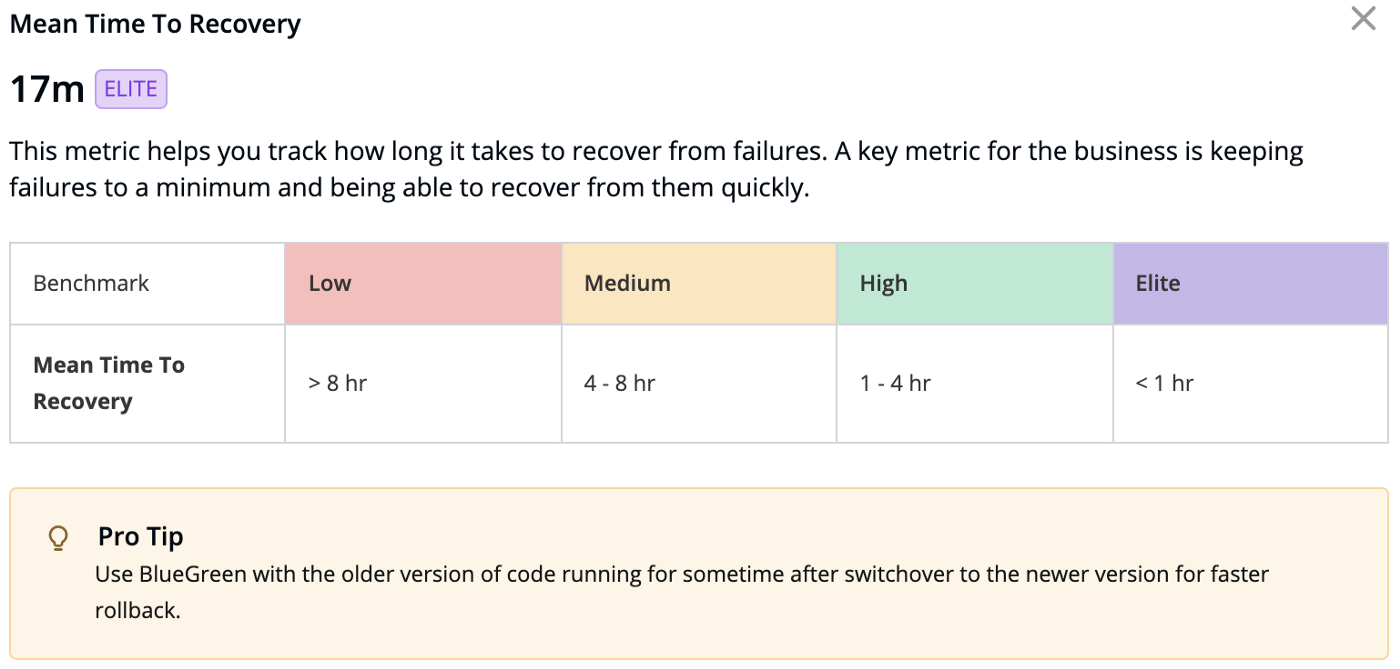The image size is (1400, 669).
Task: Click the '> 8 hr' table cell
Action: pos(338,383)
